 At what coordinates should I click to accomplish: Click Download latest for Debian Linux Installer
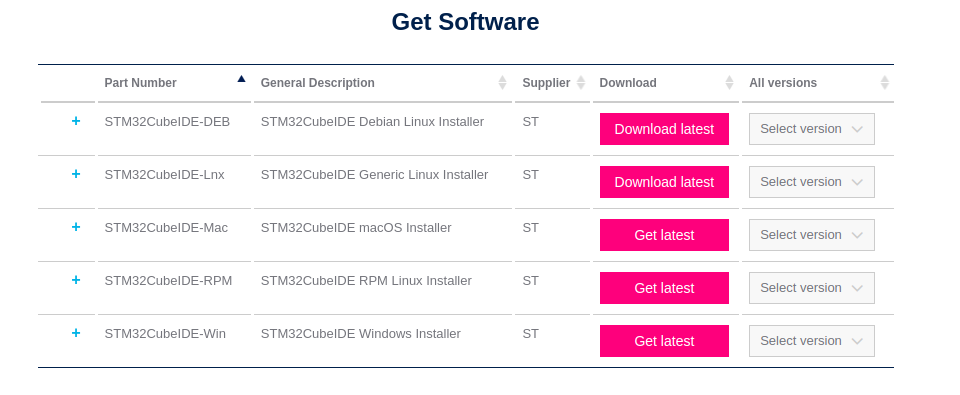coord(664,129)
